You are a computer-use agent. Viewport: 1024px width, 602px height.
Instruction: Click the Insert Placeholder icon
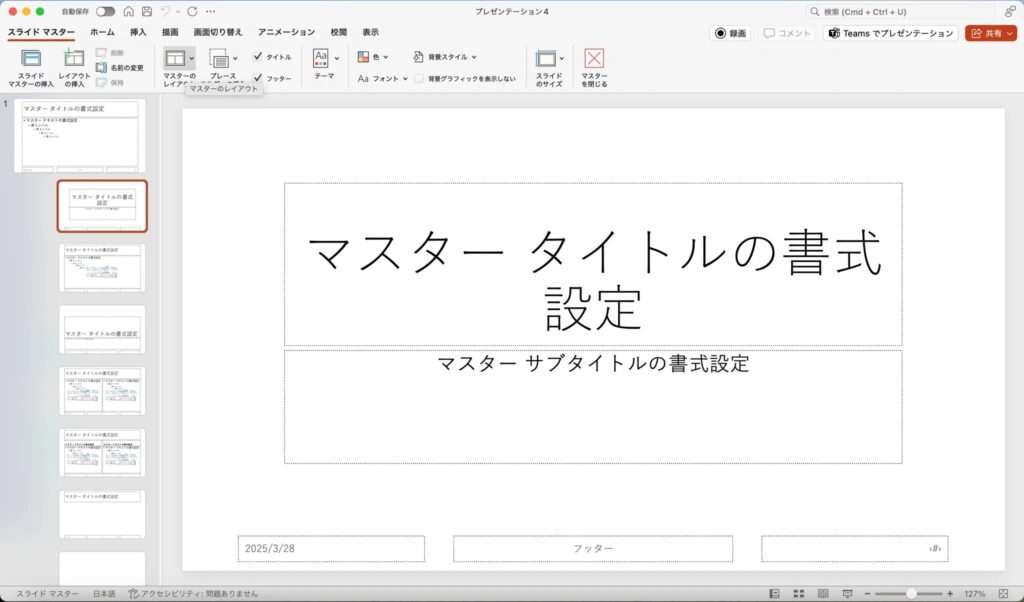pyautogui.click(x=219, y=59)
